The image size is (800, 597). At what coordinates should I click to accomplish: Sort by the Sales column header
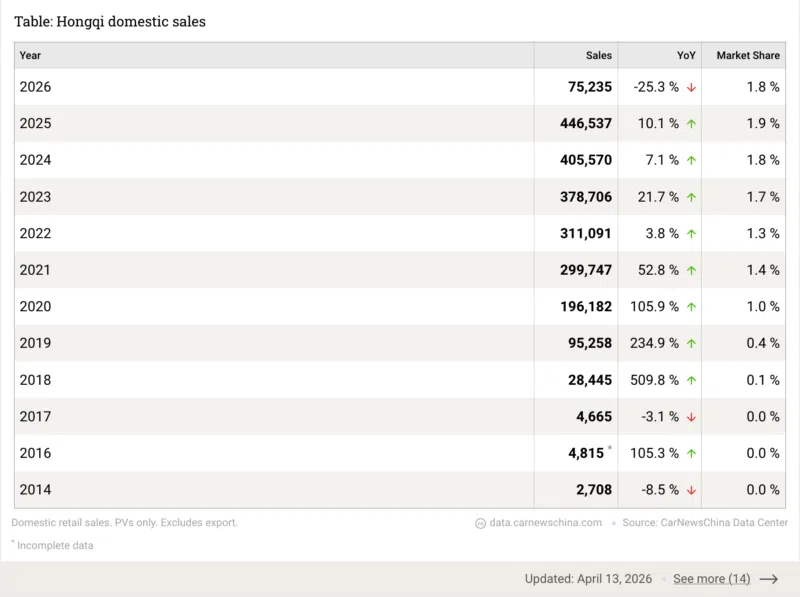click(x=598, y=56)
